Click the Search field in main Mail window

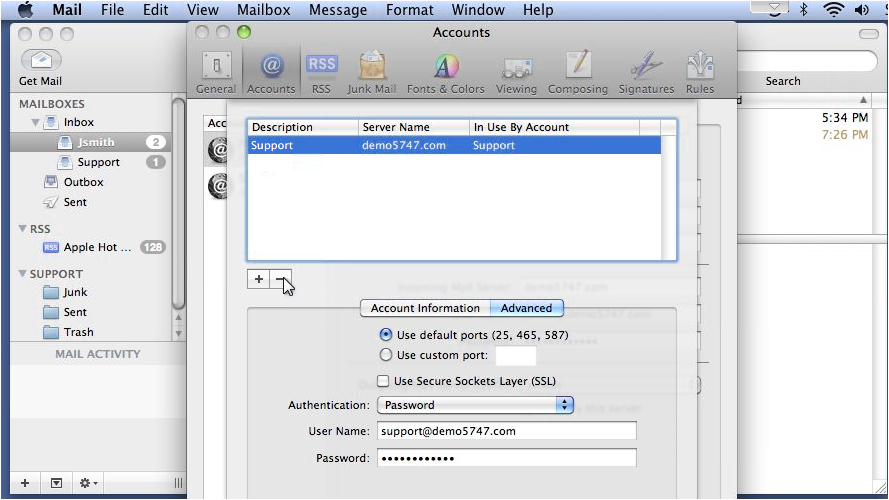pos(806,61)
